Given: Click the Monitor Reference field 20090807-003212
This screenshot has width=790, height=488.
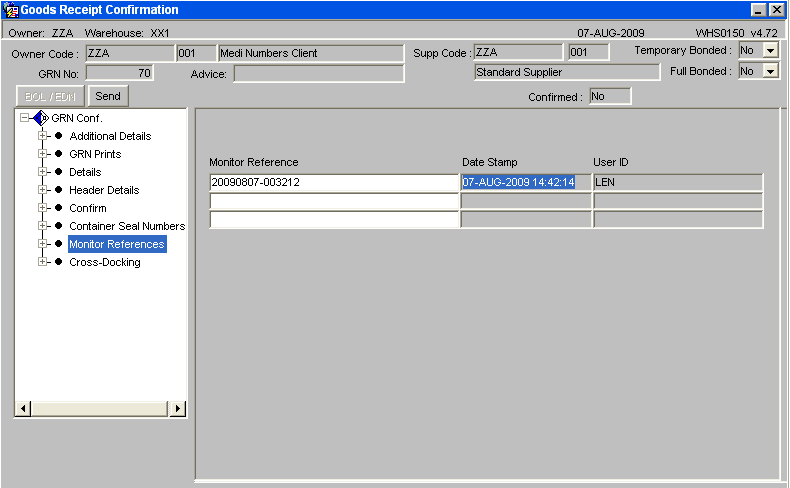Looking at the screenshot, I should 334,182.
